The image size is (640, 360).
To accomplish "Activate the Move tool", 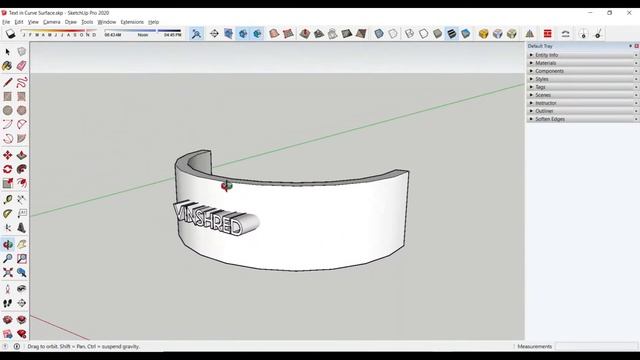I will 7,155.
